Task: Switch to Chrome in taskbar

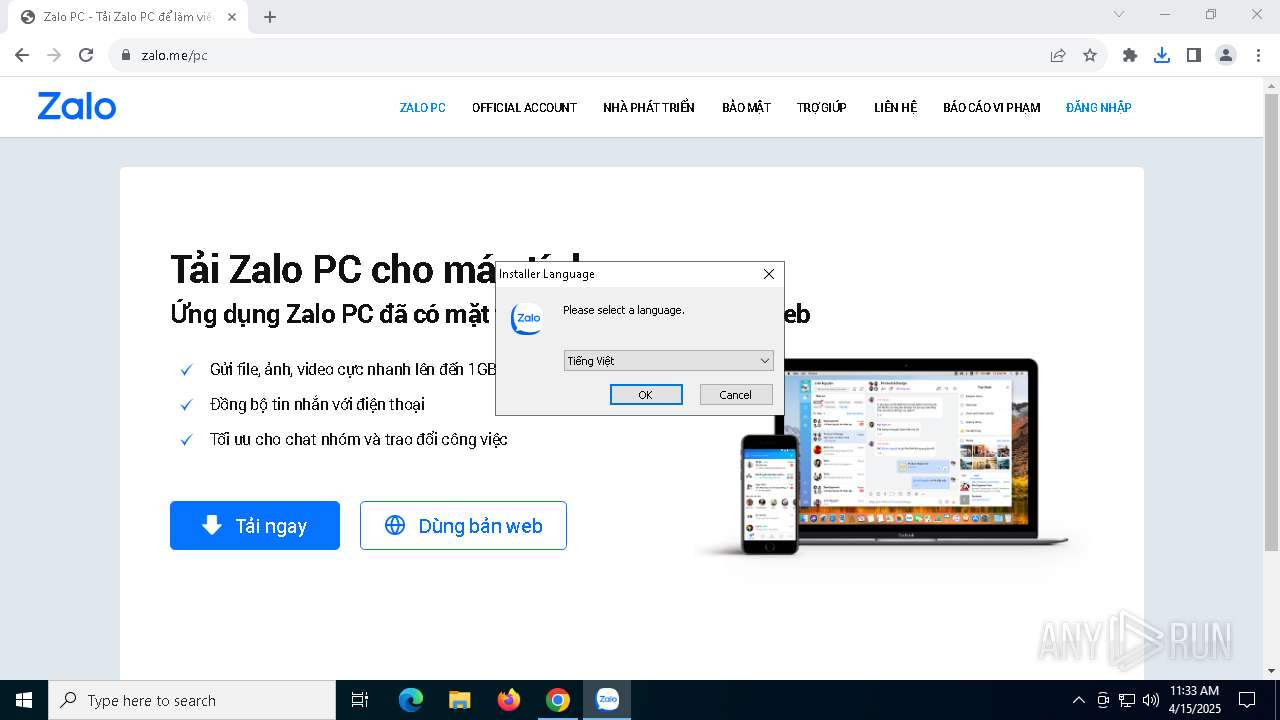Action: (558, 700)
